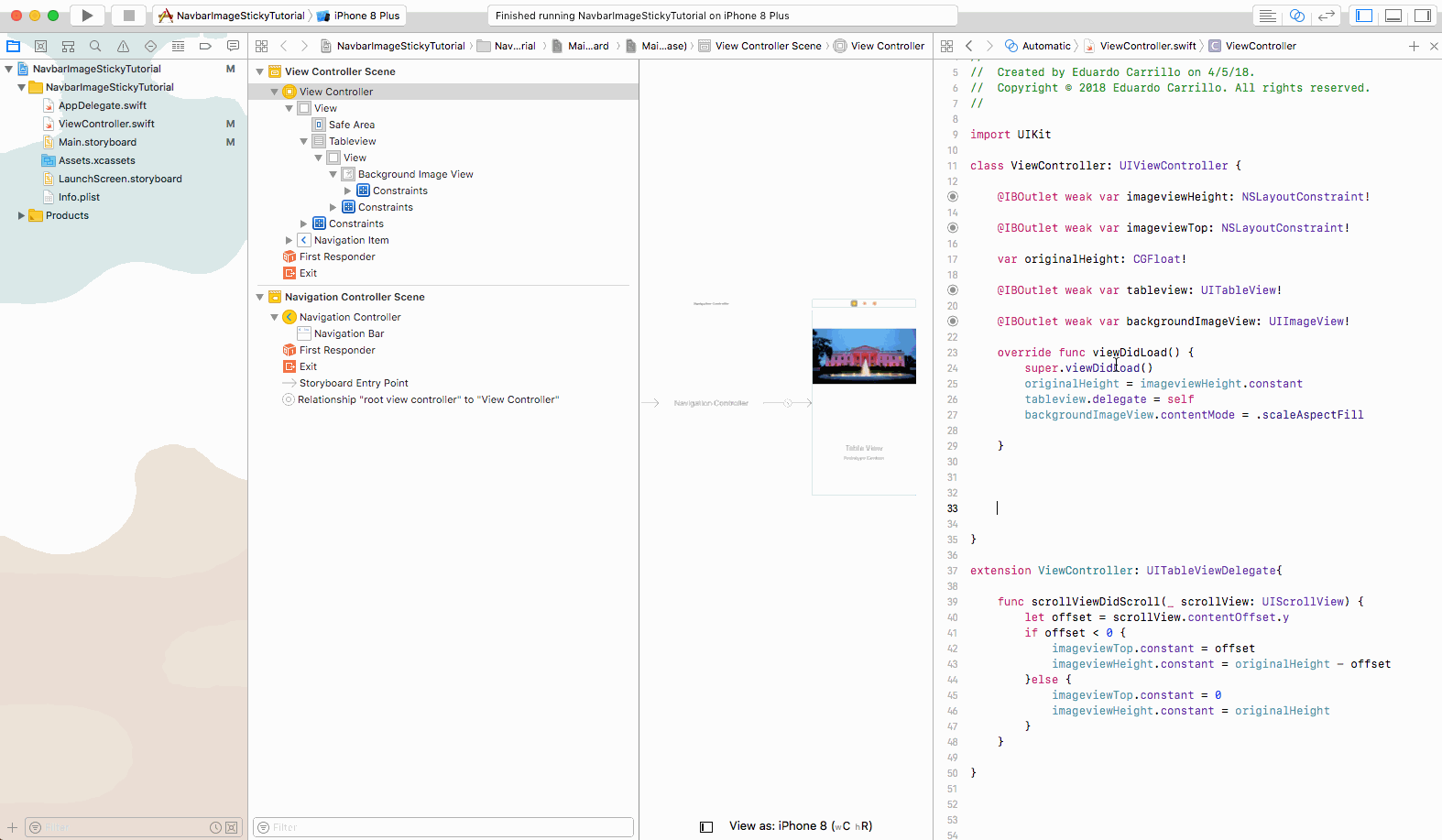
Task: Click the imageviewHeight outlet connection circle
Action: [953, 197]
